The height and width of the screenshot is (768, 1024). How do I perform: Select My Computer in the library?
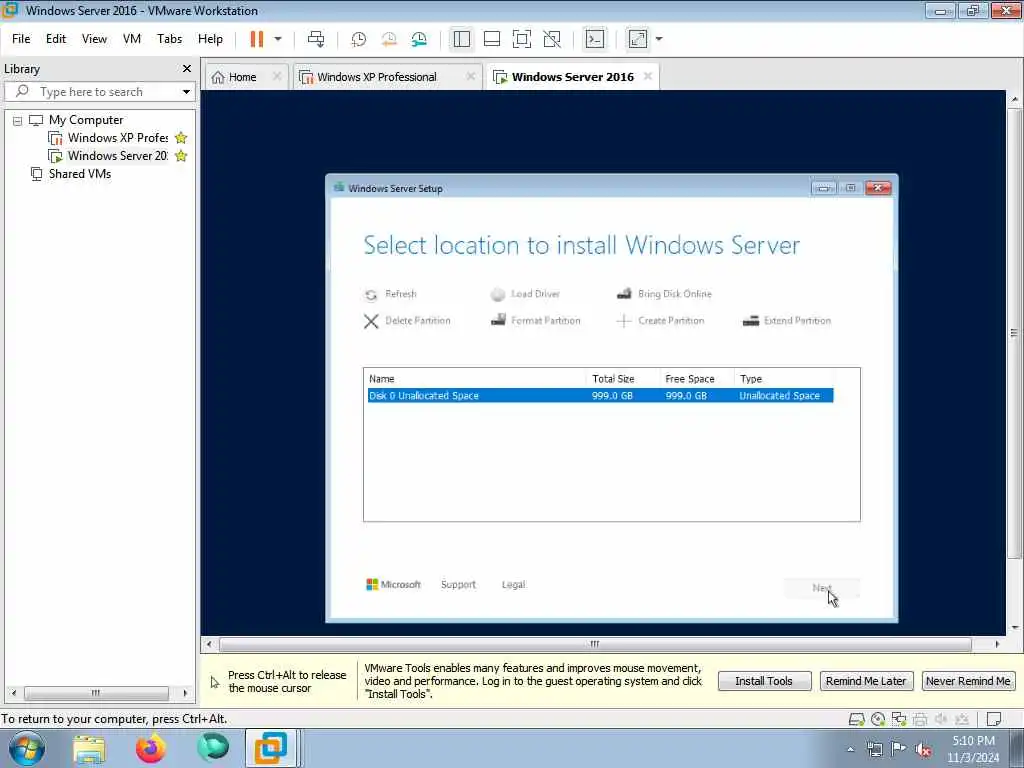pos(86,120)
